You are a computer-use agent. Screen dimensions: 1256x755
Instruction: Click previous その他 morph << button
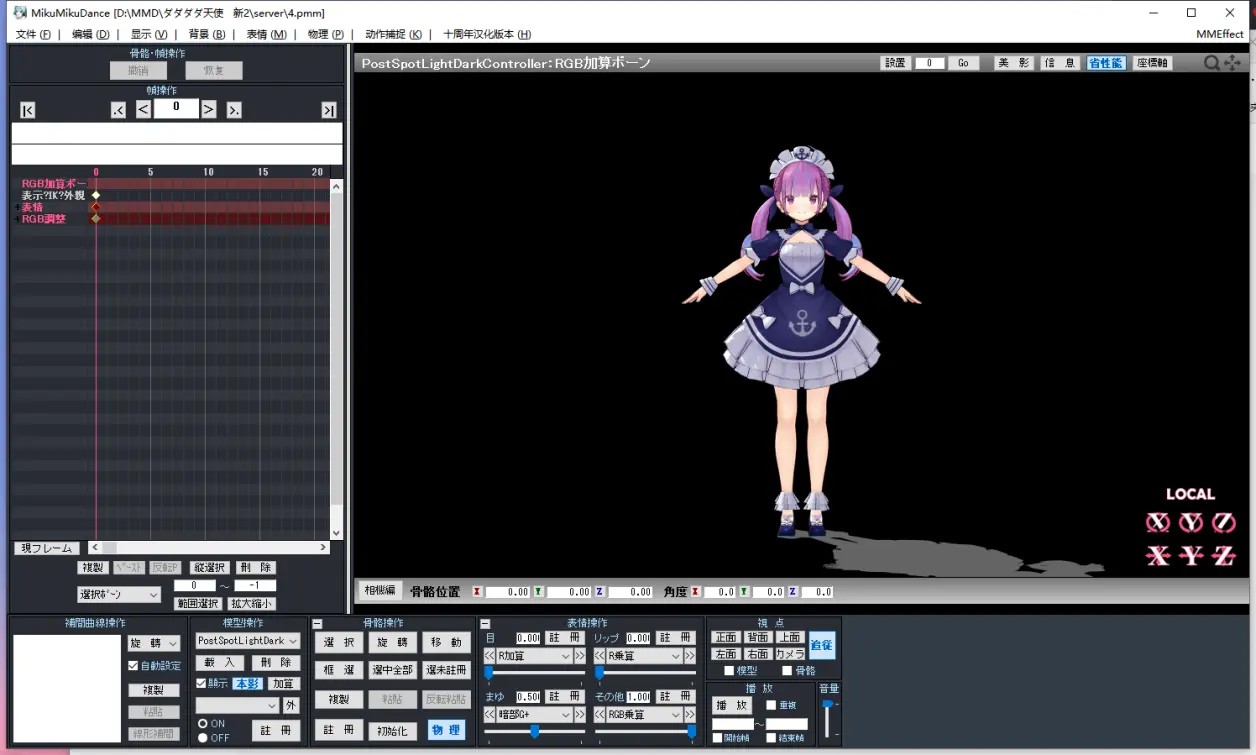point(600,715)
